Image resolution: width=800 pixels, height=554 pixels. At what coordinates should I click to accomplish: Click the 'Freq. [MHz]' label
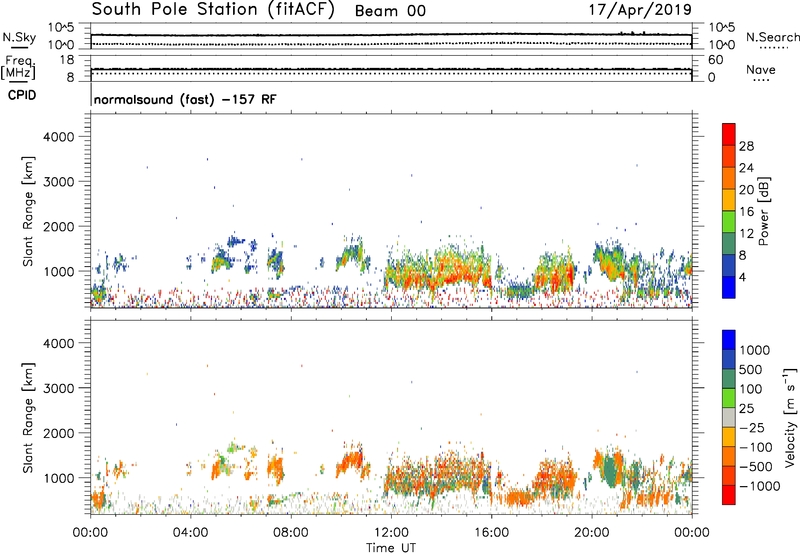pos(18,67)
